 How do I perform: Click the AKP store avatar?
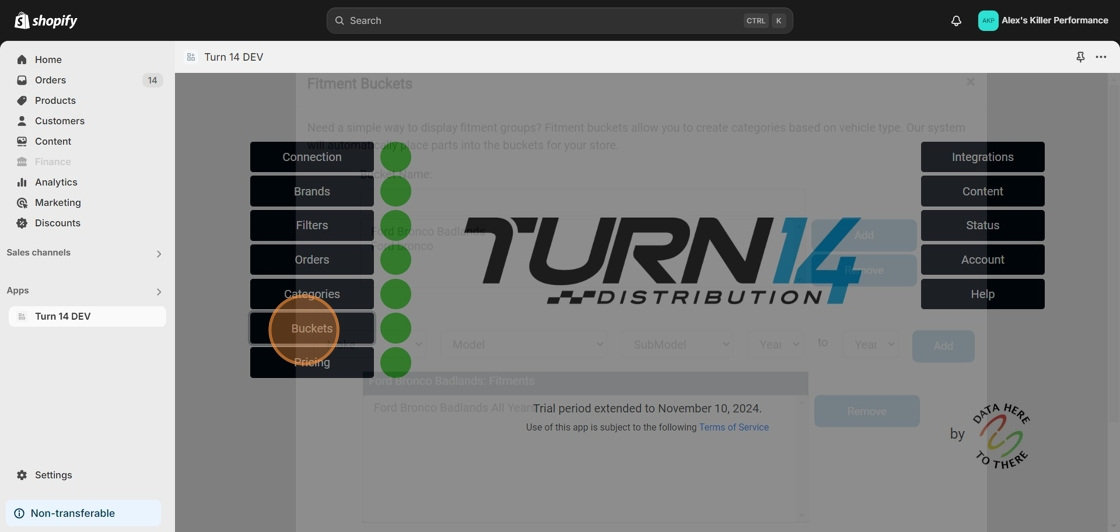988,21
